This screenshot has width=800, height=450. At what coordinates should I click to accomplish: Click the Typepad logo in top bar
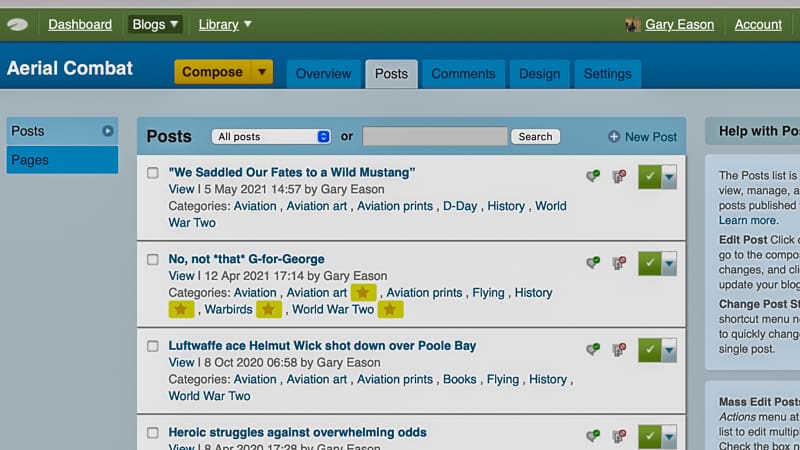(x=17, y=25)
